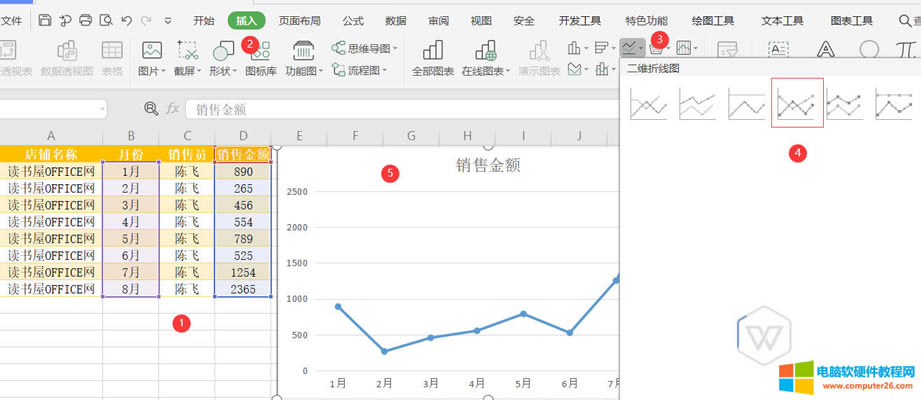Click the magnifier icon beside the fx symbol
The width and height of the screenshot is (921, 400).
tap(151, 109)
